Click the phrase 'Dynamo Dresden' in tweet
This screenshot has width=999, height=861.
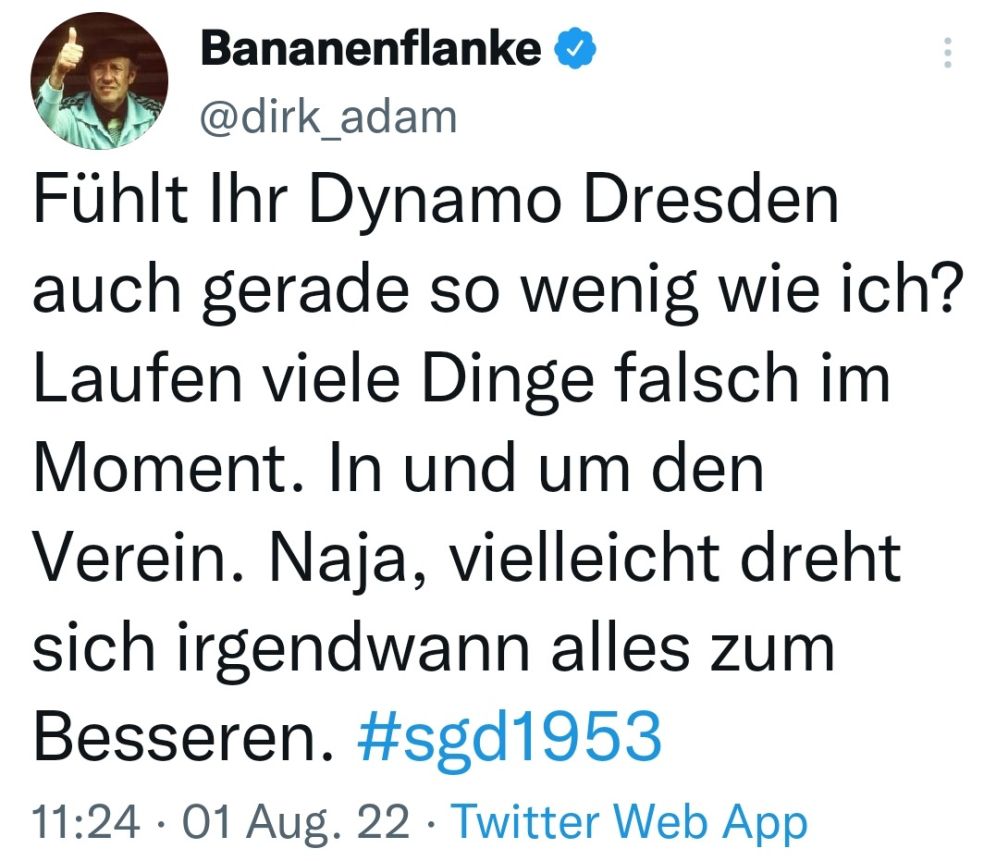(x=574, y=201)
